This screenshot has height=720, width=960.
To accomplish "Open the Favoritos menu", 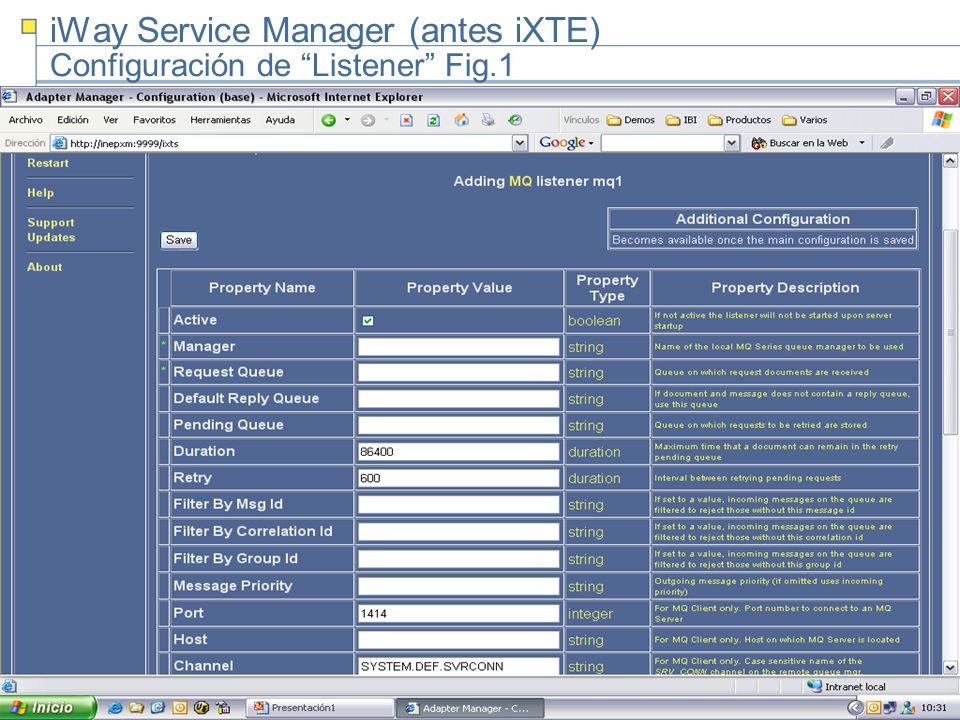I will [x=154, y=120].
